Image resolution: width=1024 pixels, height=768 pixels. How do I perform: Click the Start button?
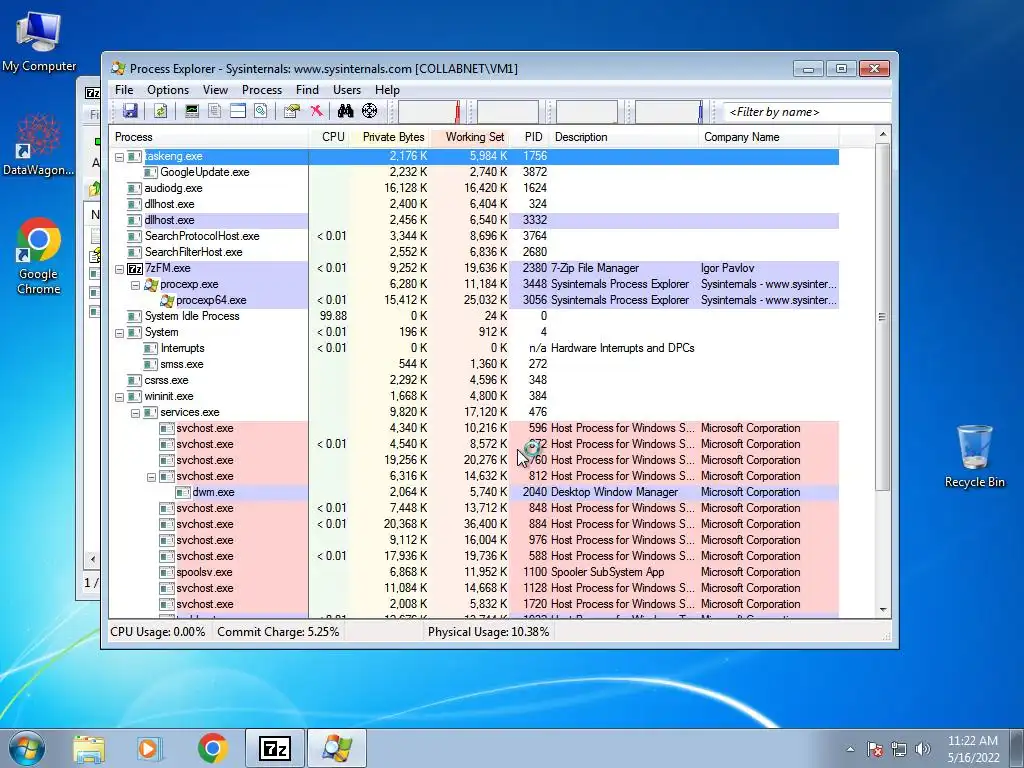point(26,748)
